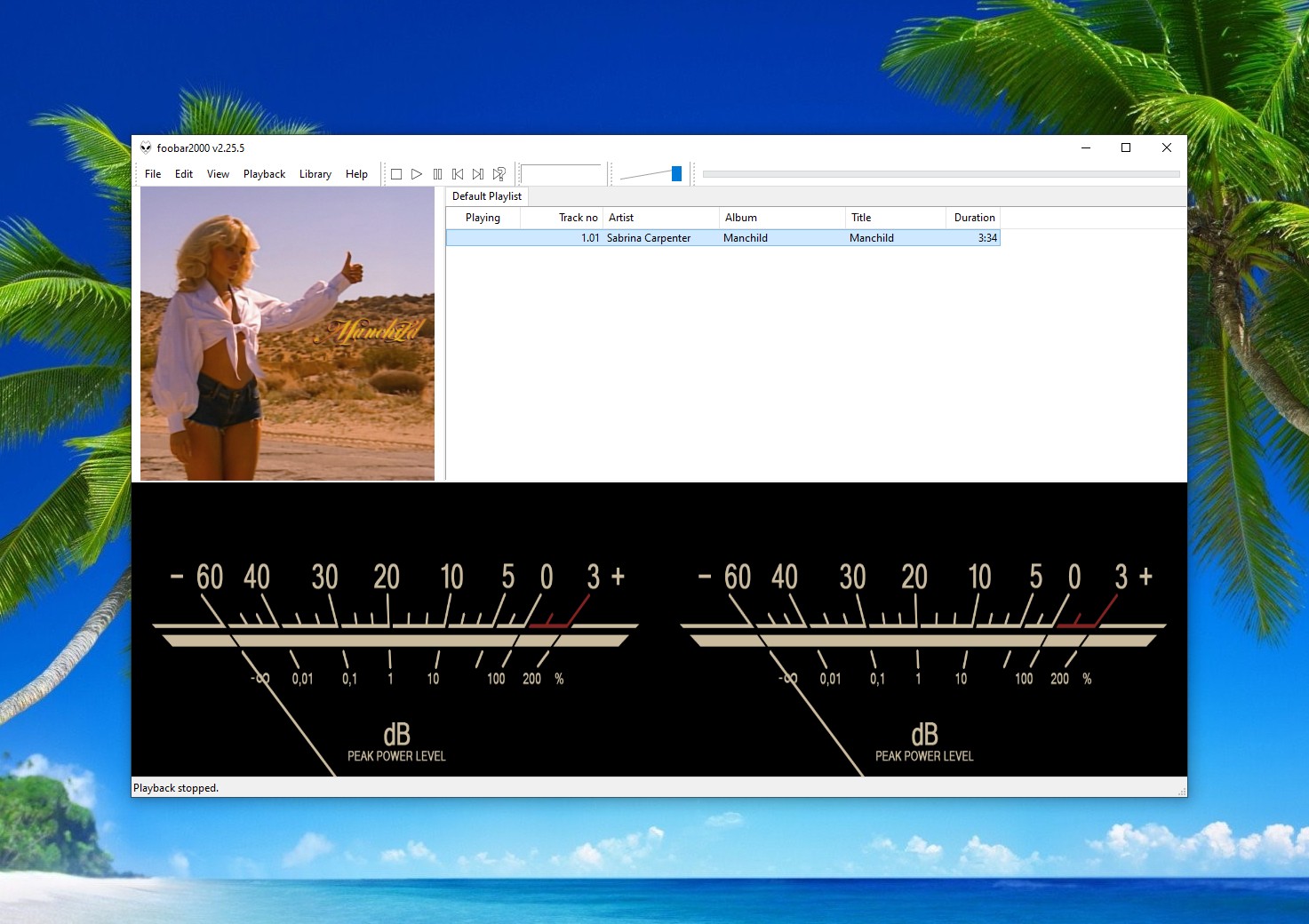Click the Pause button in toolbar

point(437,174)
